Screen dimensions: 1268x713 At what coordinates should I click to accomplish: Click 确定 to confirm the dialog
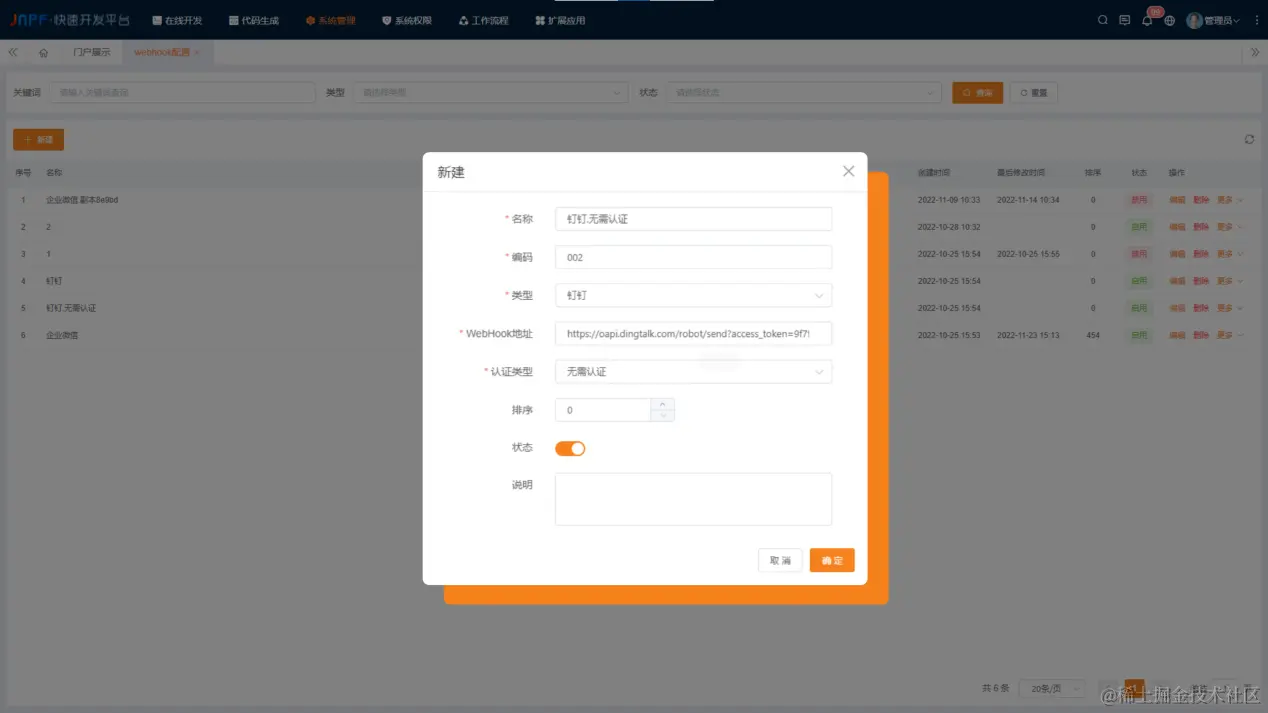tap(832, 561)
